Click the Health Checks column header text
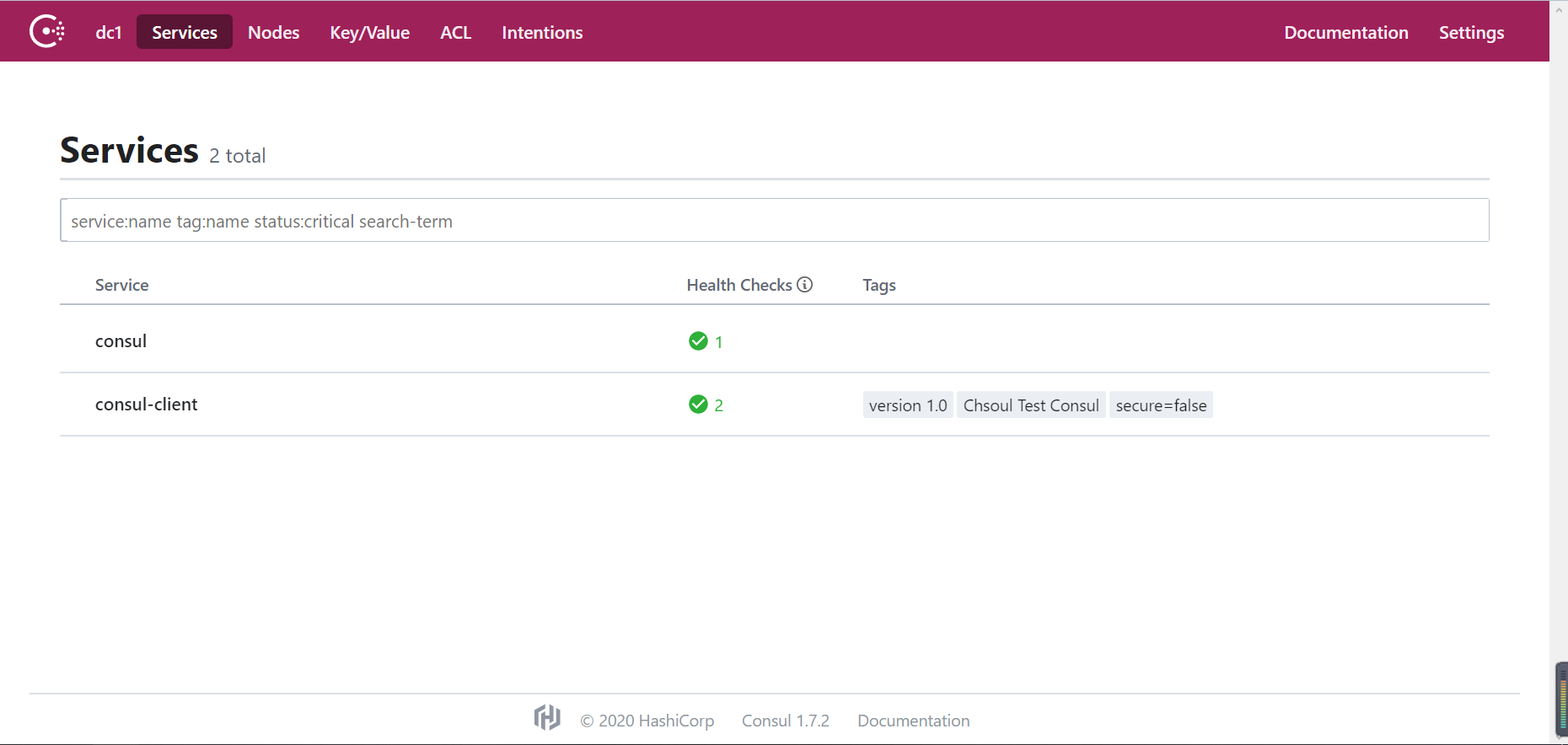The image size is (1568, 745). tap(739, 285)
